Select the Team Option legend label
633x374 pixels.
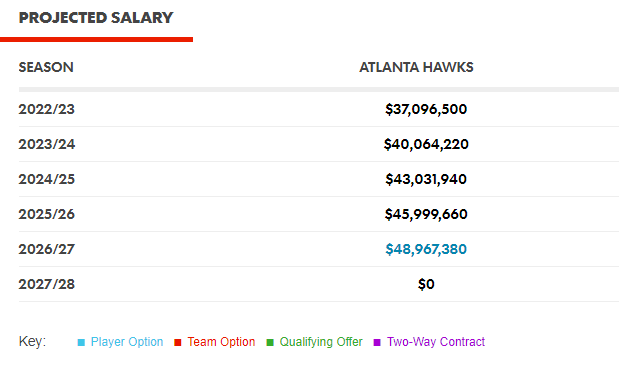coord(221,342)
